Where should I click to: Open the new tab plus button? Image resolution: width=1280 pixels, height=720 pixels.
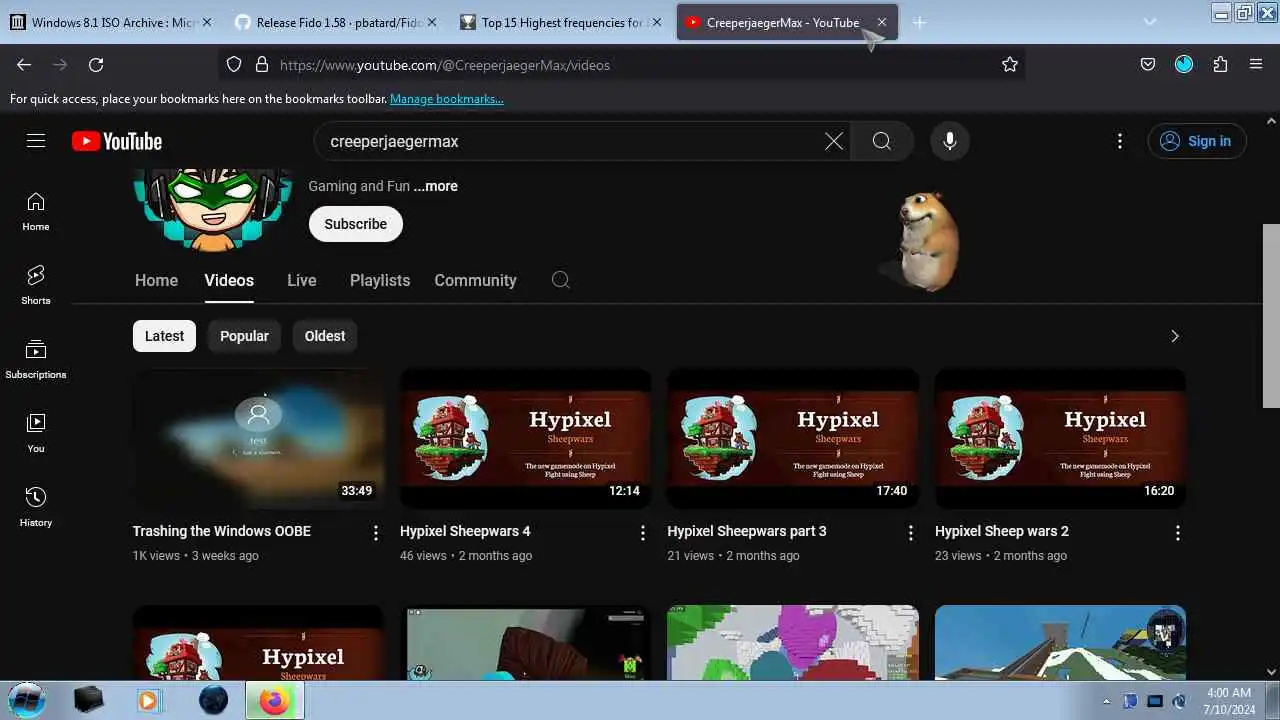(x=919, y=22)
